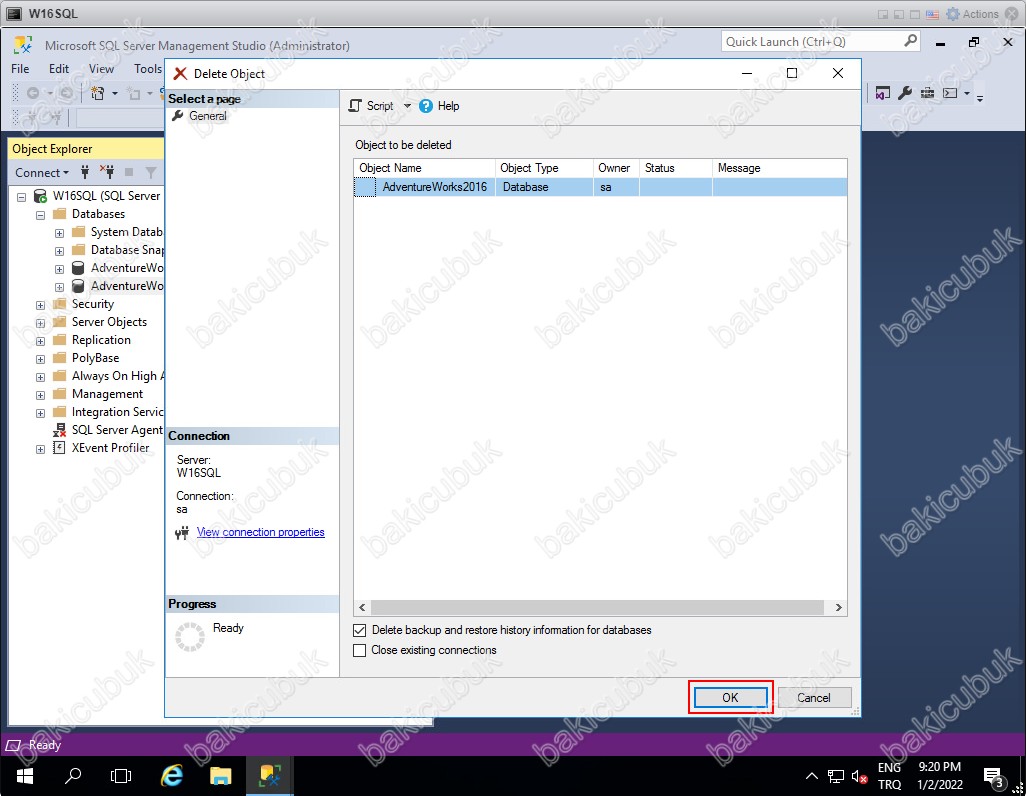Image resolution: width=1026 pixels, height=796 pixels.
Task: Click the taskbar search magnifier
Action: point(73,776)
